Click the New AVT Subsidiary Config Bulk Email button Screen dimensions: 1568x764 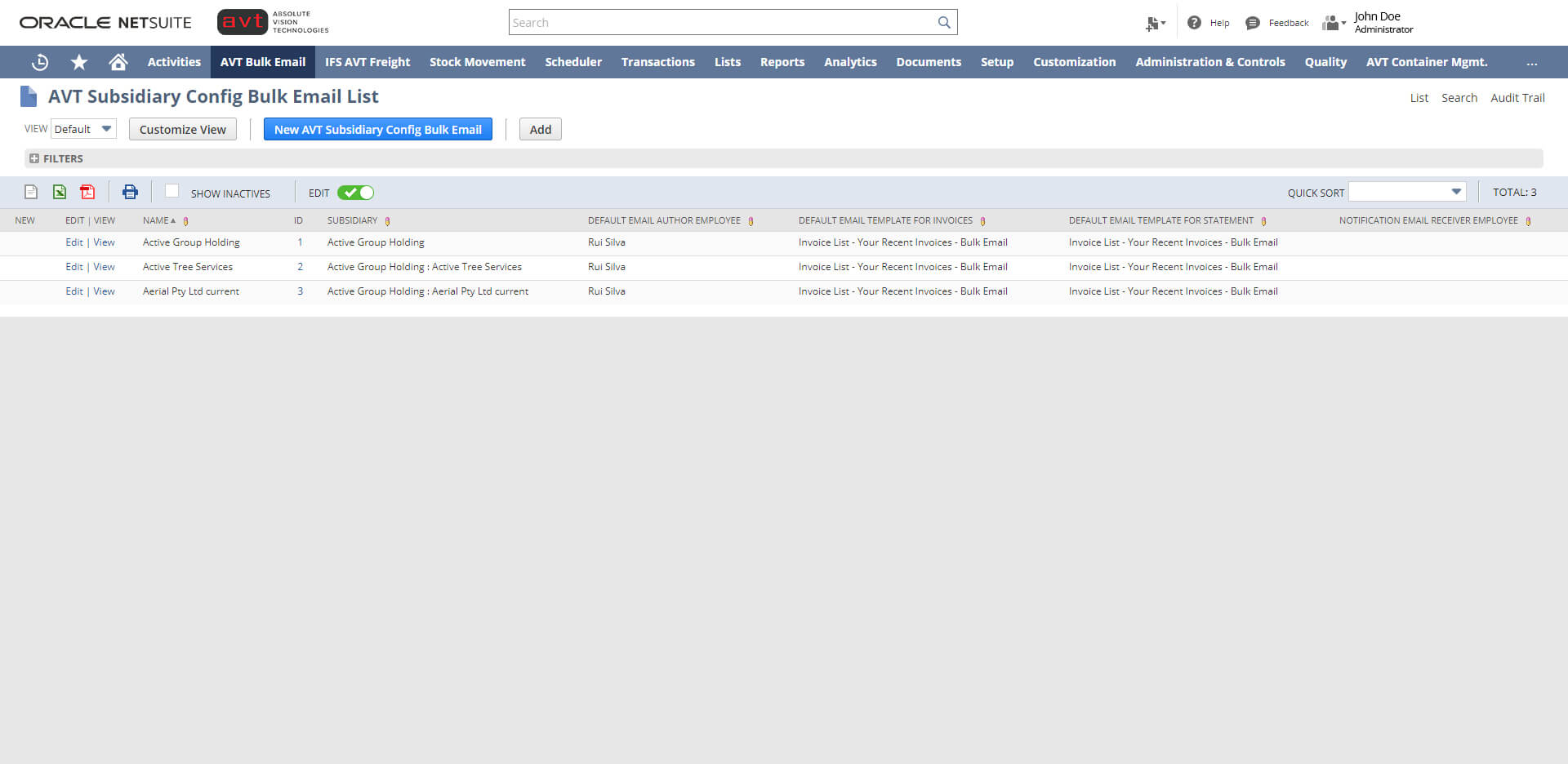point(377,128)
